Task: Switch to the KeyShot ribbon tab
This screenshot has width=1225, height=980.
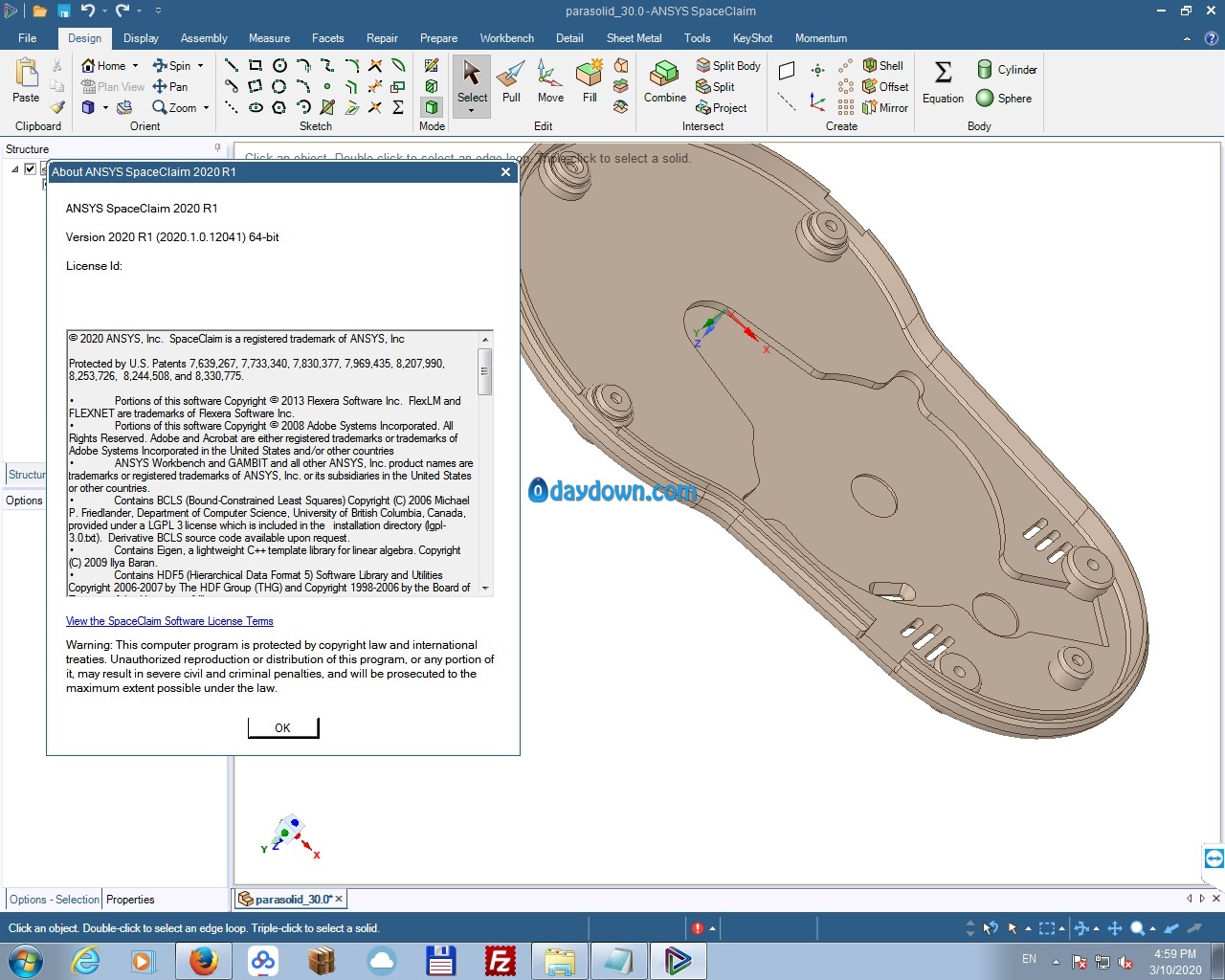Action: click(x=752, y=38)
